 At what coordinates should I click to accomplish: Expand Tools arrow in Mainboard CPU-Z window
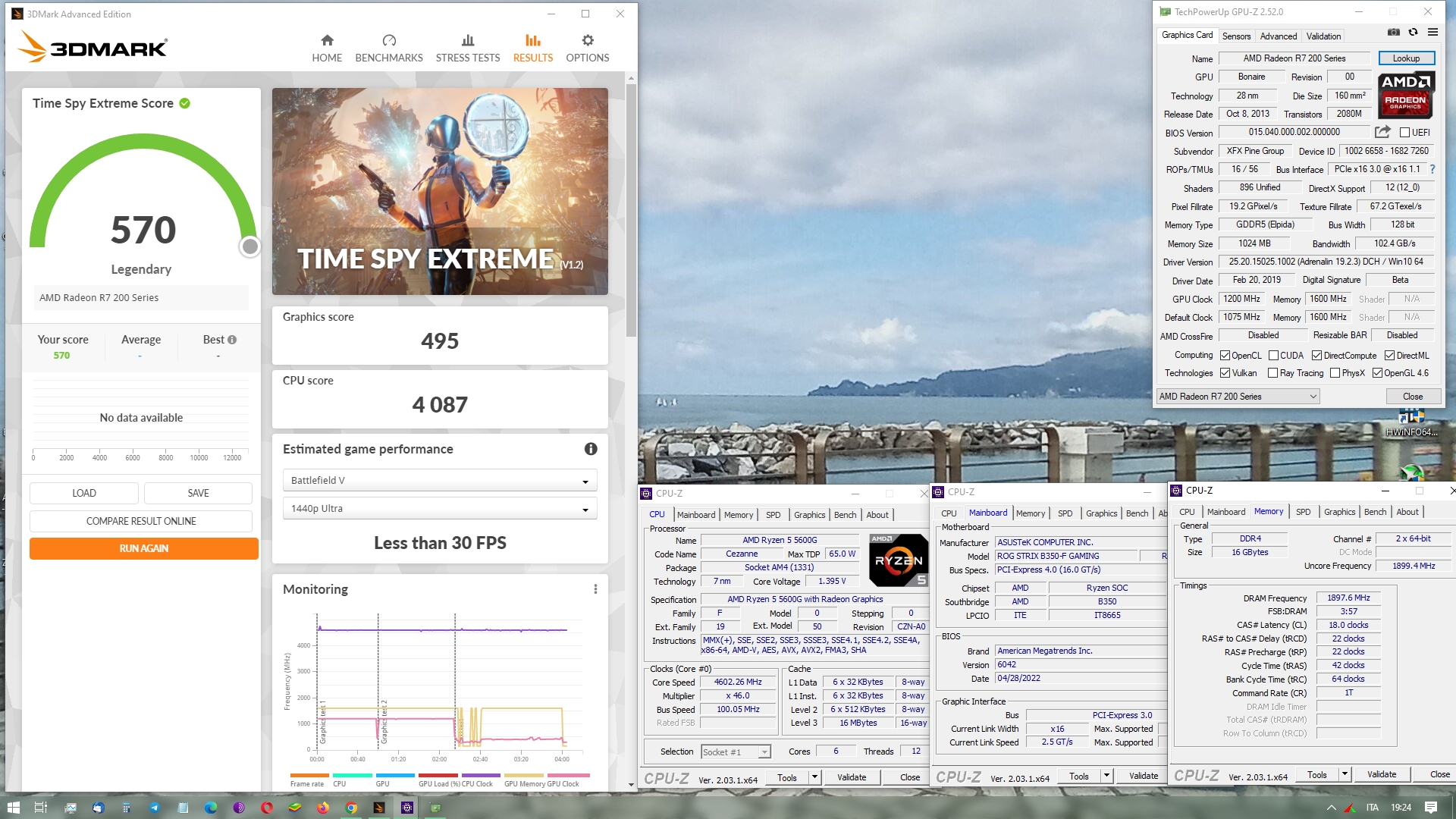1106,777
